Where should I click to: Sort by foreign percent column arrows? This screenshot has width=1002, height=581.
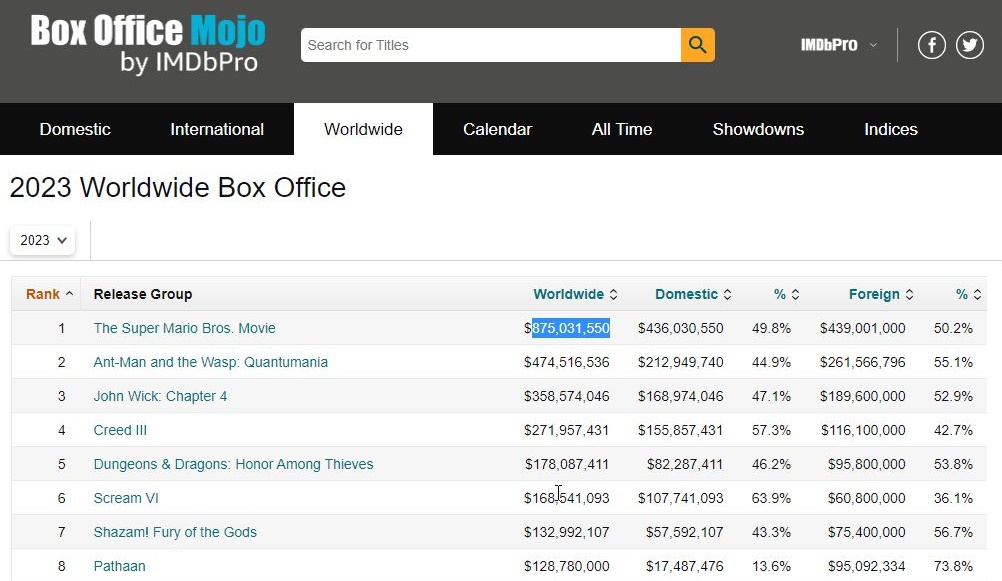977,294
